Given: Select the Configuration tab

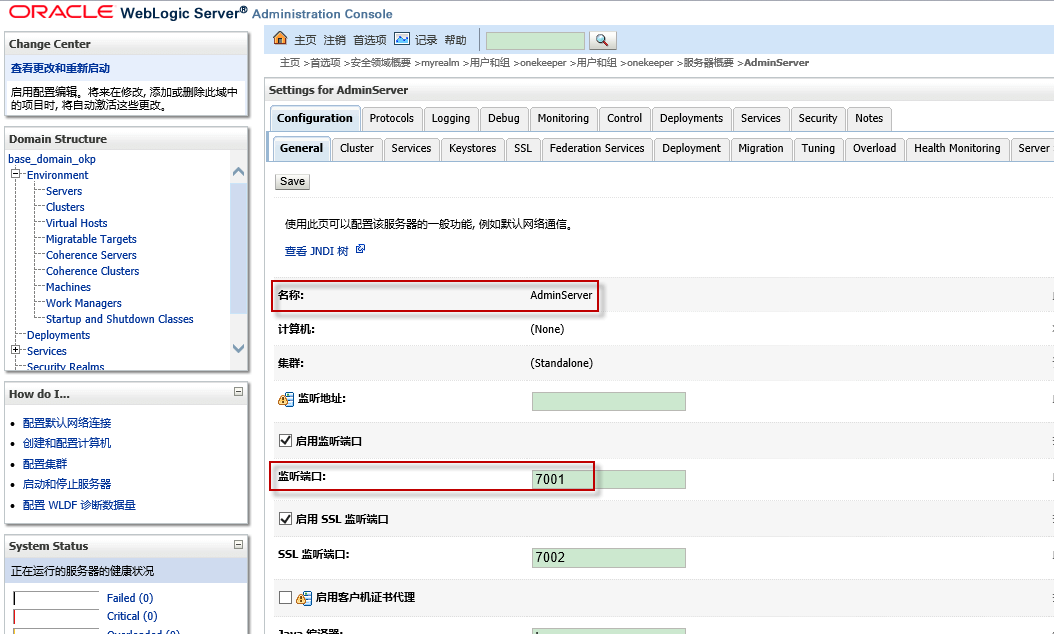Looking at the screenshot, I should (315, 118).
